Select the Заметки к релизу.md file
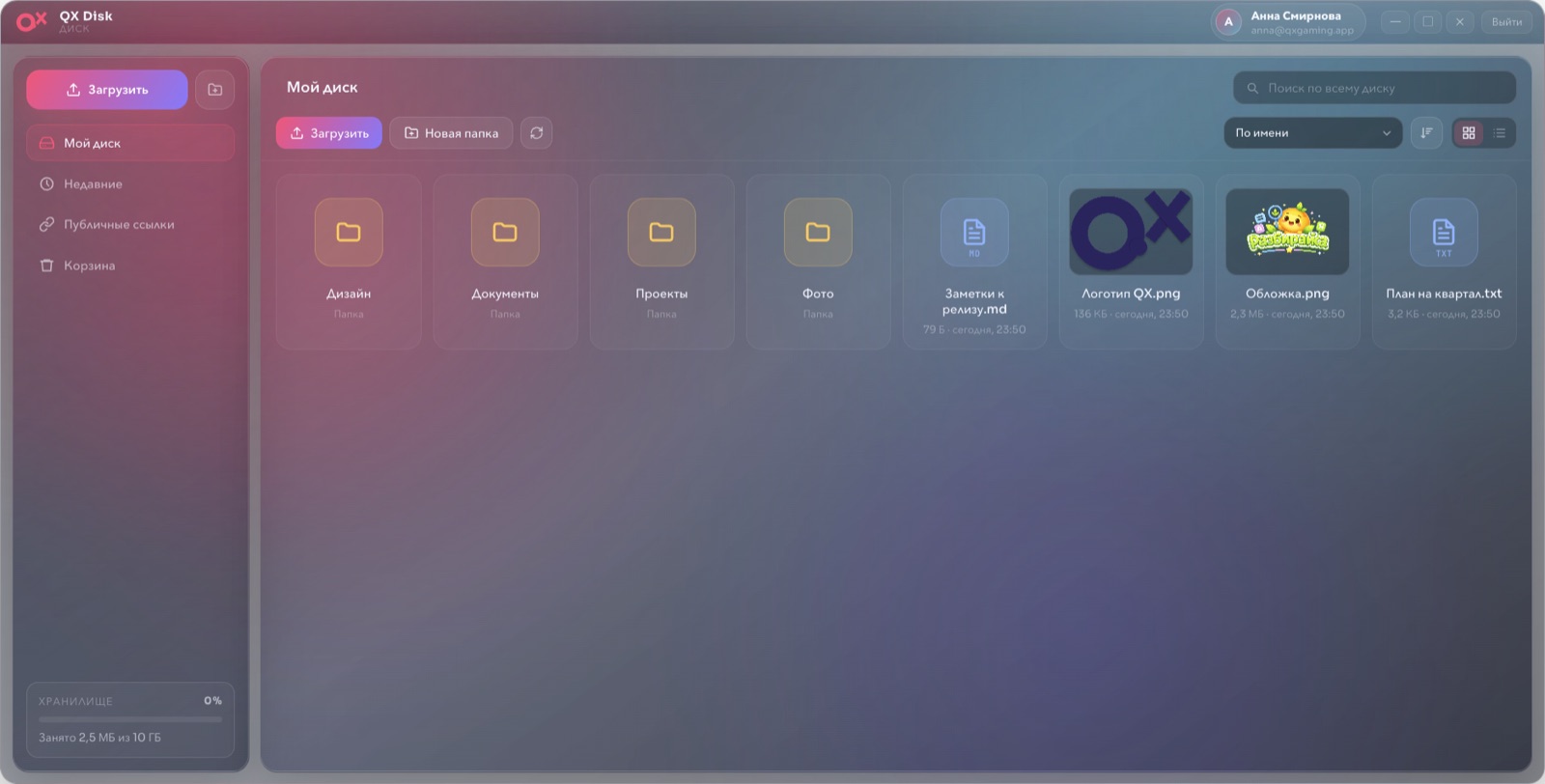The height and width of the screenshot is (784, 1545). pyautogui.click(x=974, y=262)
